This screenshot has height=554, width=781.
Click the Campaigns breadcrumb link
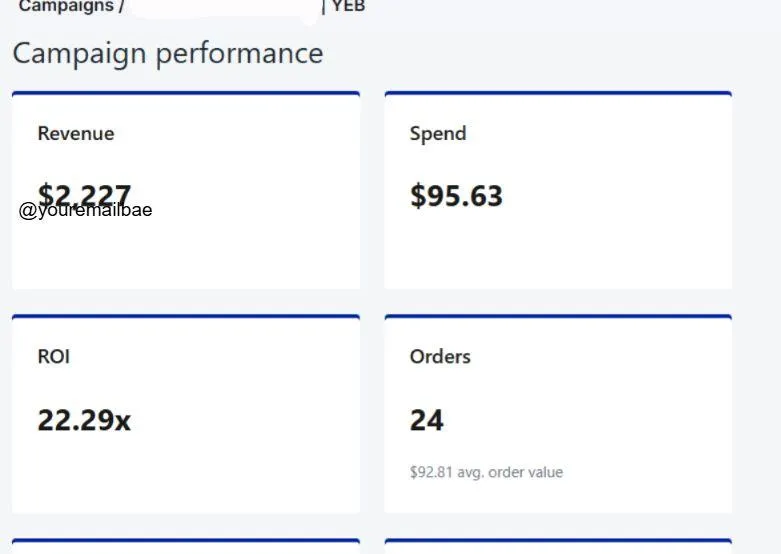point(65,7)
